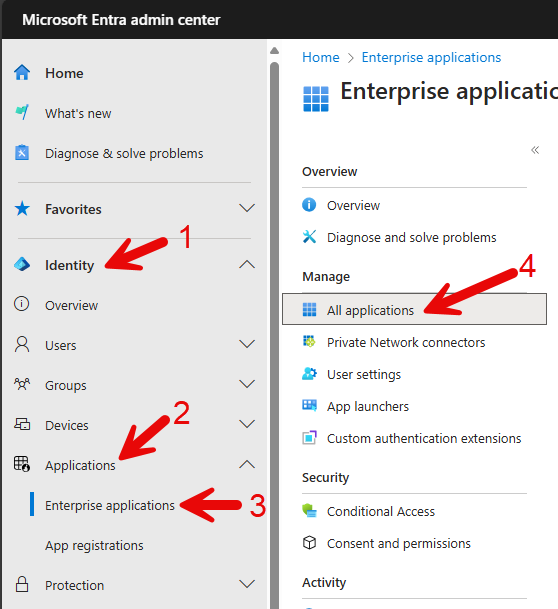Expand the Favorites section chevron
This screenshot has width=558, height=609.
click(247, 208)
